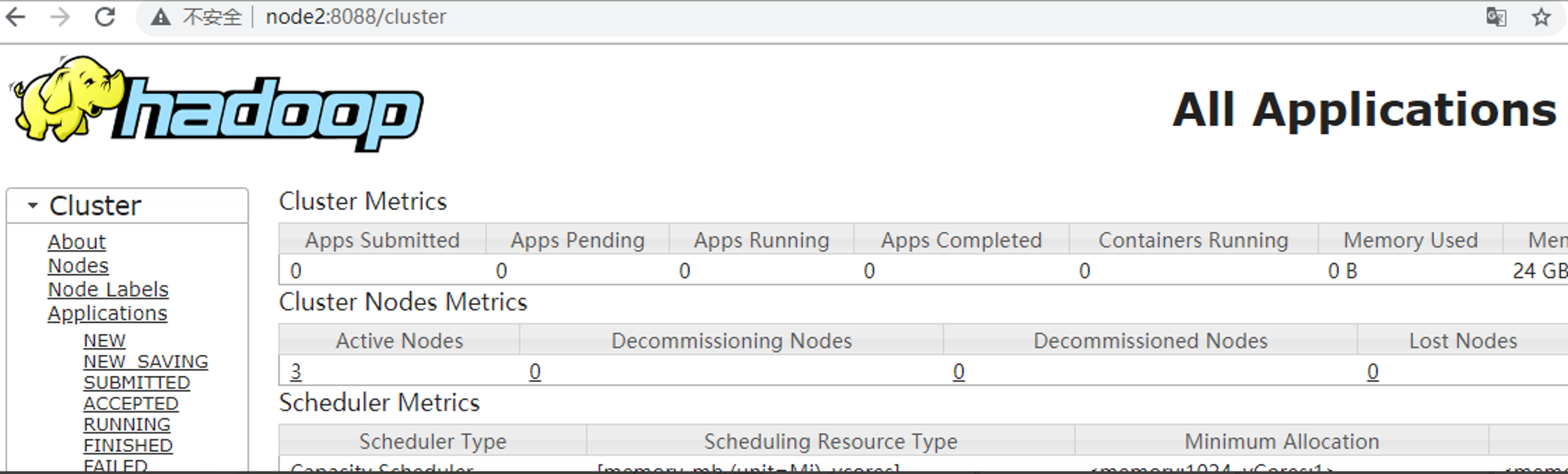This screenshot has height=474, width=1568.
Task: Click the Containers Running column header
Action: 1193,240
